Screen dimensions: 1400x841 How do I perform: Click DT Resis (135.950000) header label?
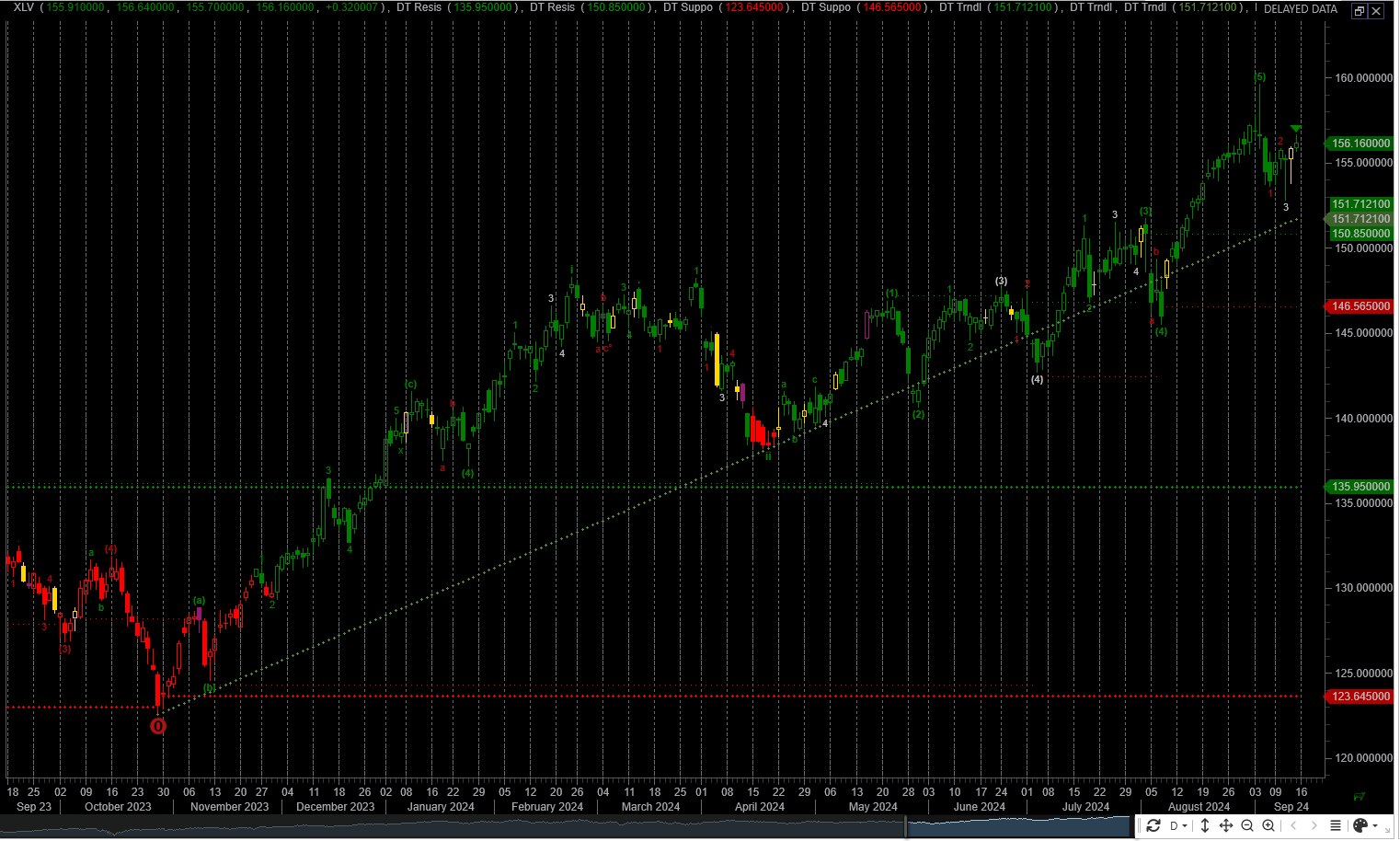455,7
